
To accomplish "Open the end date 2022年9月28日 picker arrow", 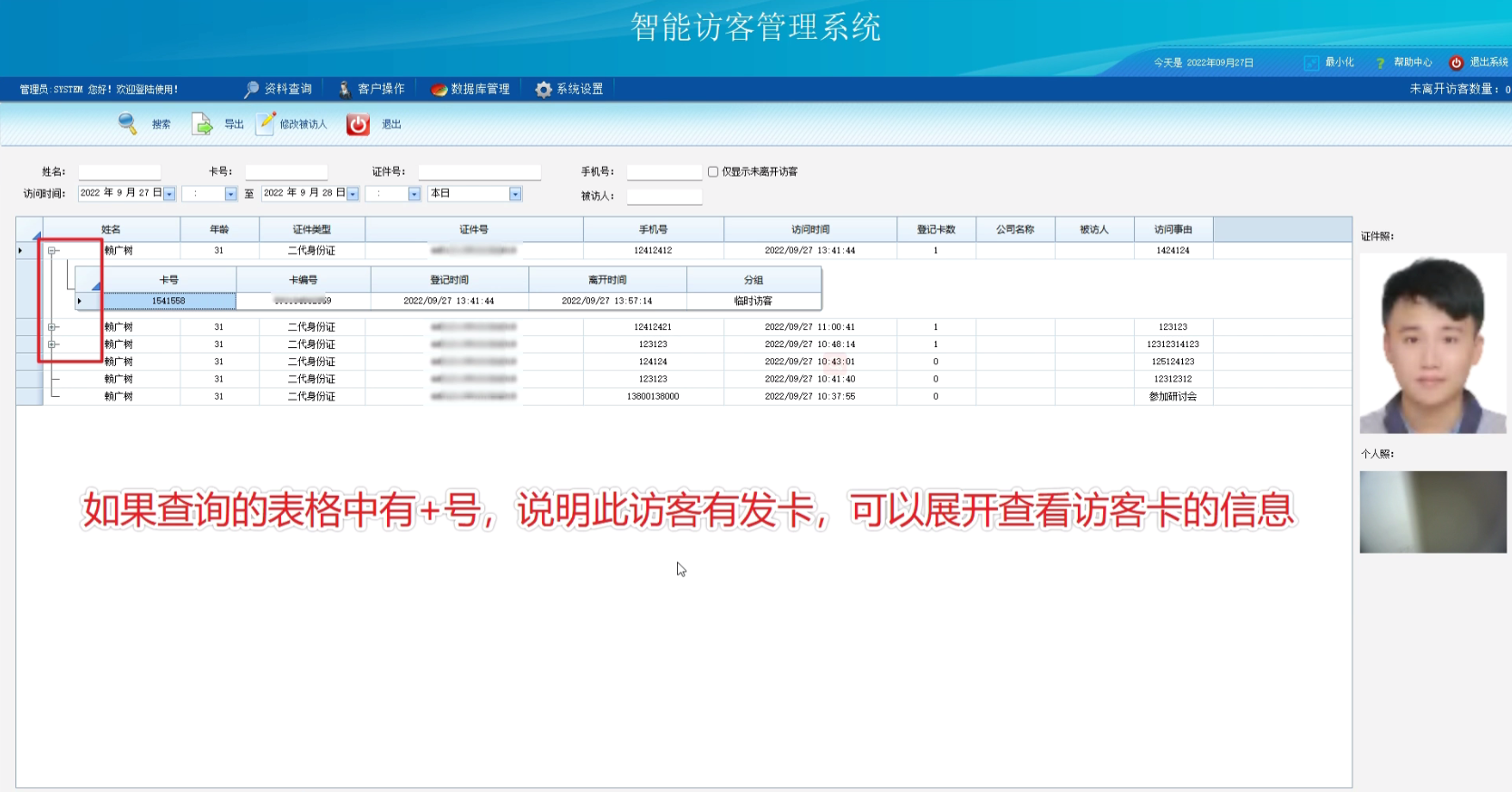I will click(x=353, y=194).
